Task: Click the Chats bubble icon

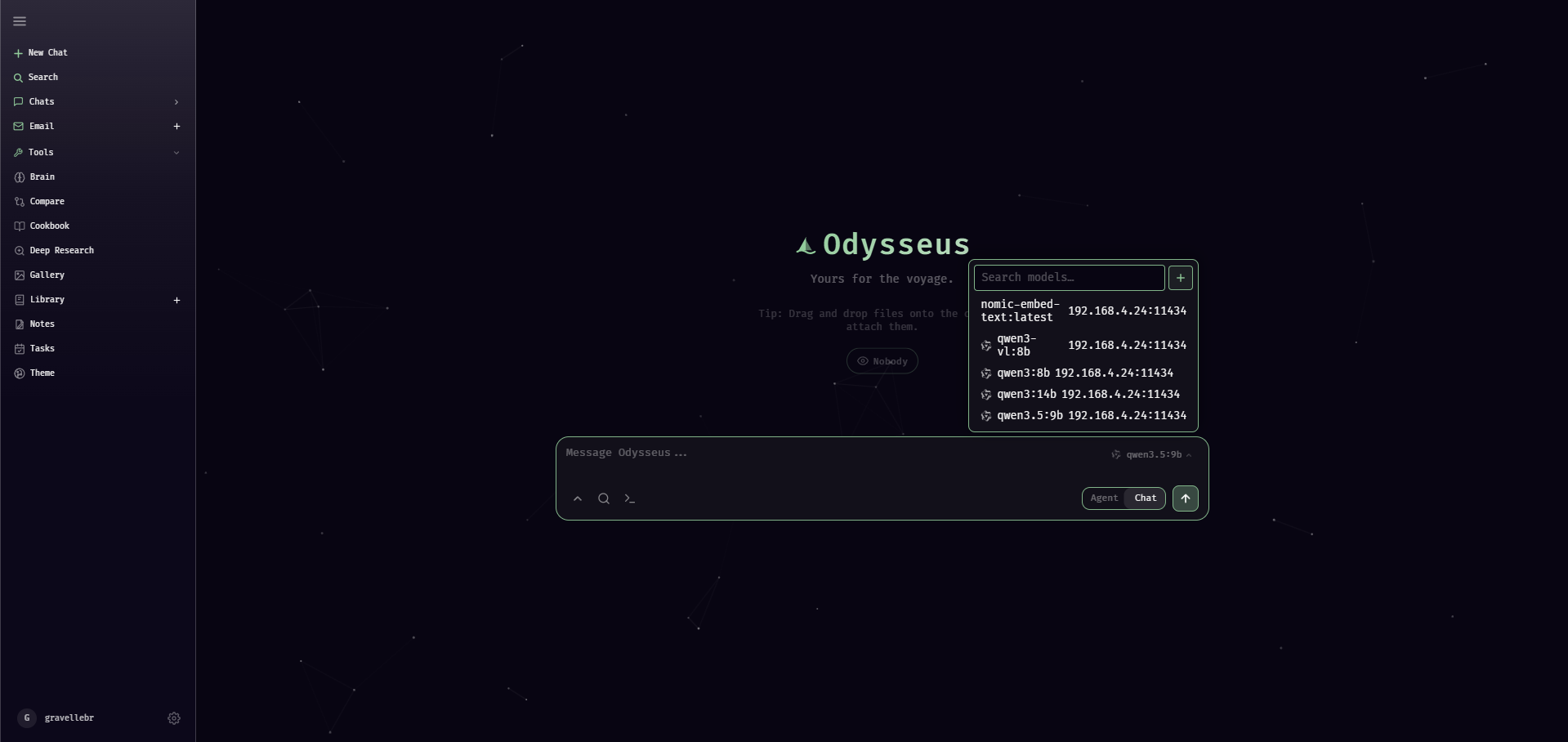Action: pos(19,102)
